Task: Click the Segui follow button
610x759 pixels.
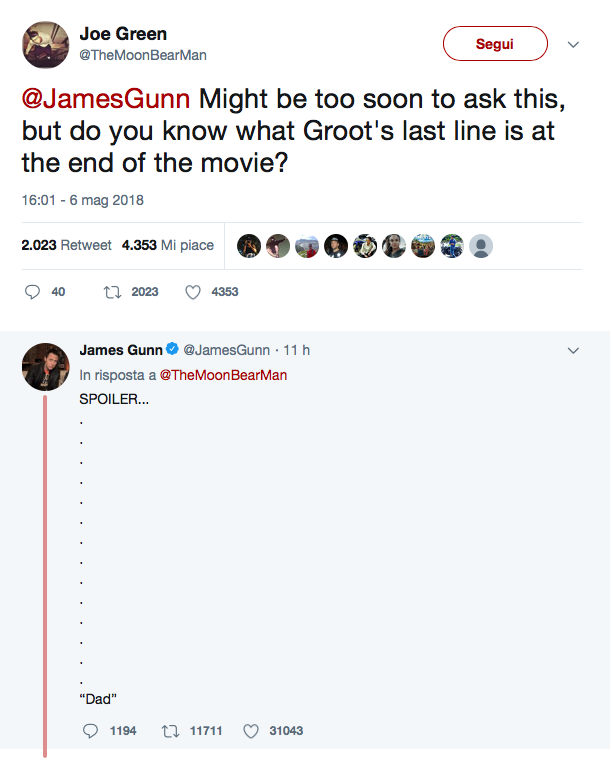Action: point(495,44)
